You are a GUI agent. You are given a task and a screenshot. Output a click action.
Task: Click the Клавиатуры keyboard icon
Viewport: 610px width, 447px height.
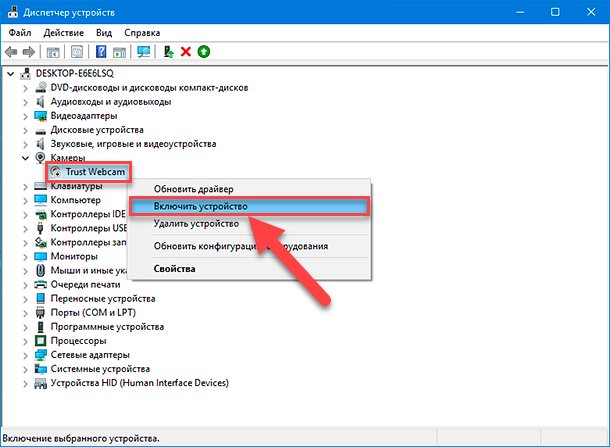coord(40,186)
